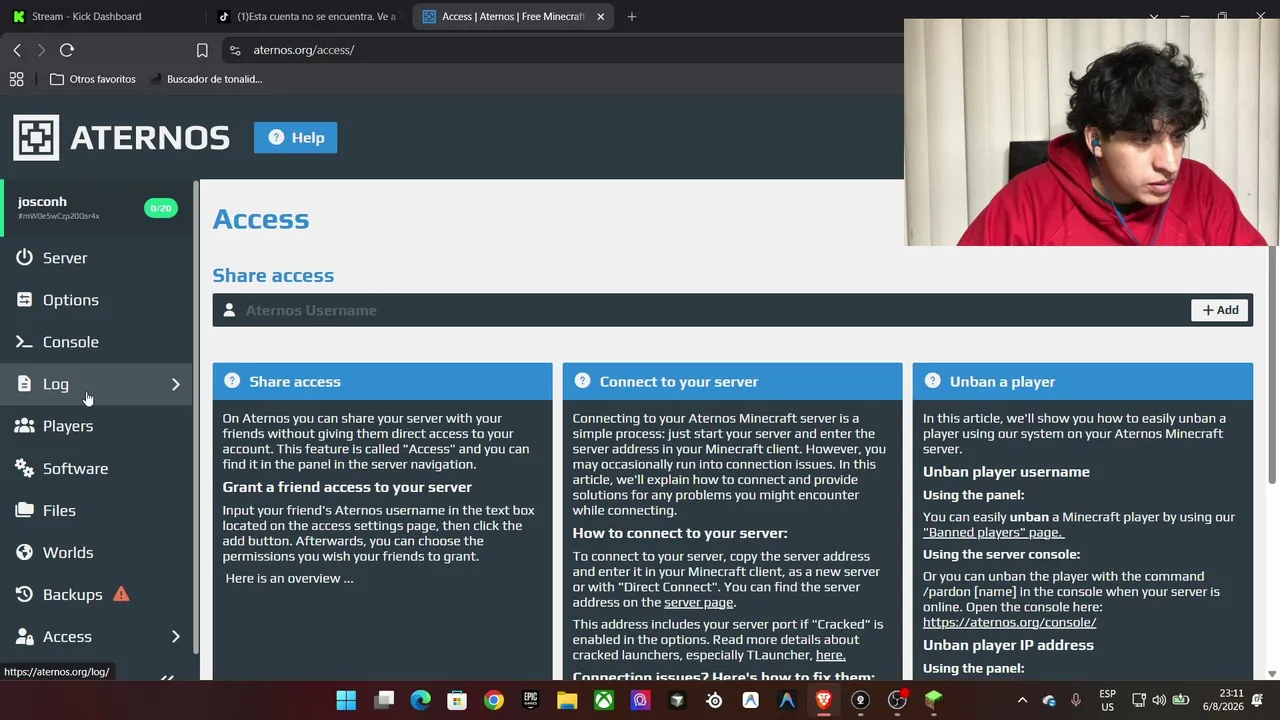Expand the Access submenu chevron
The height and width of the screenshot is (720, 1280).
pos(176,636)
